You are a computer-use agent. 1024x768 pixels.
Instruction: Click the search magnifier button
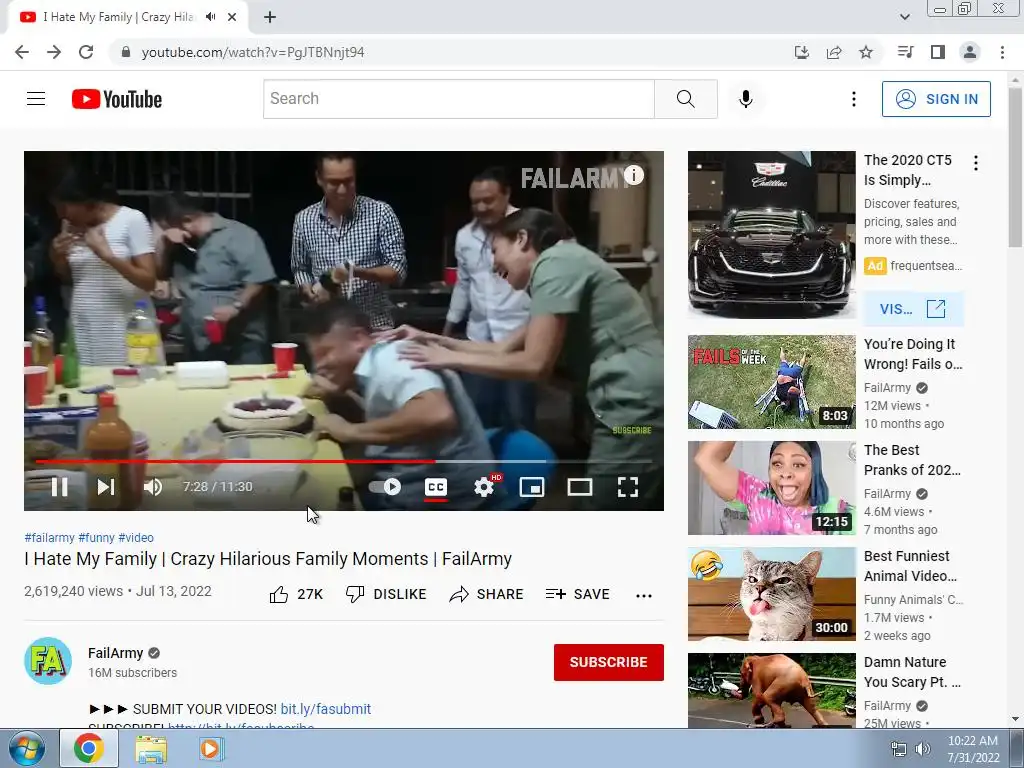coord(686,99)
